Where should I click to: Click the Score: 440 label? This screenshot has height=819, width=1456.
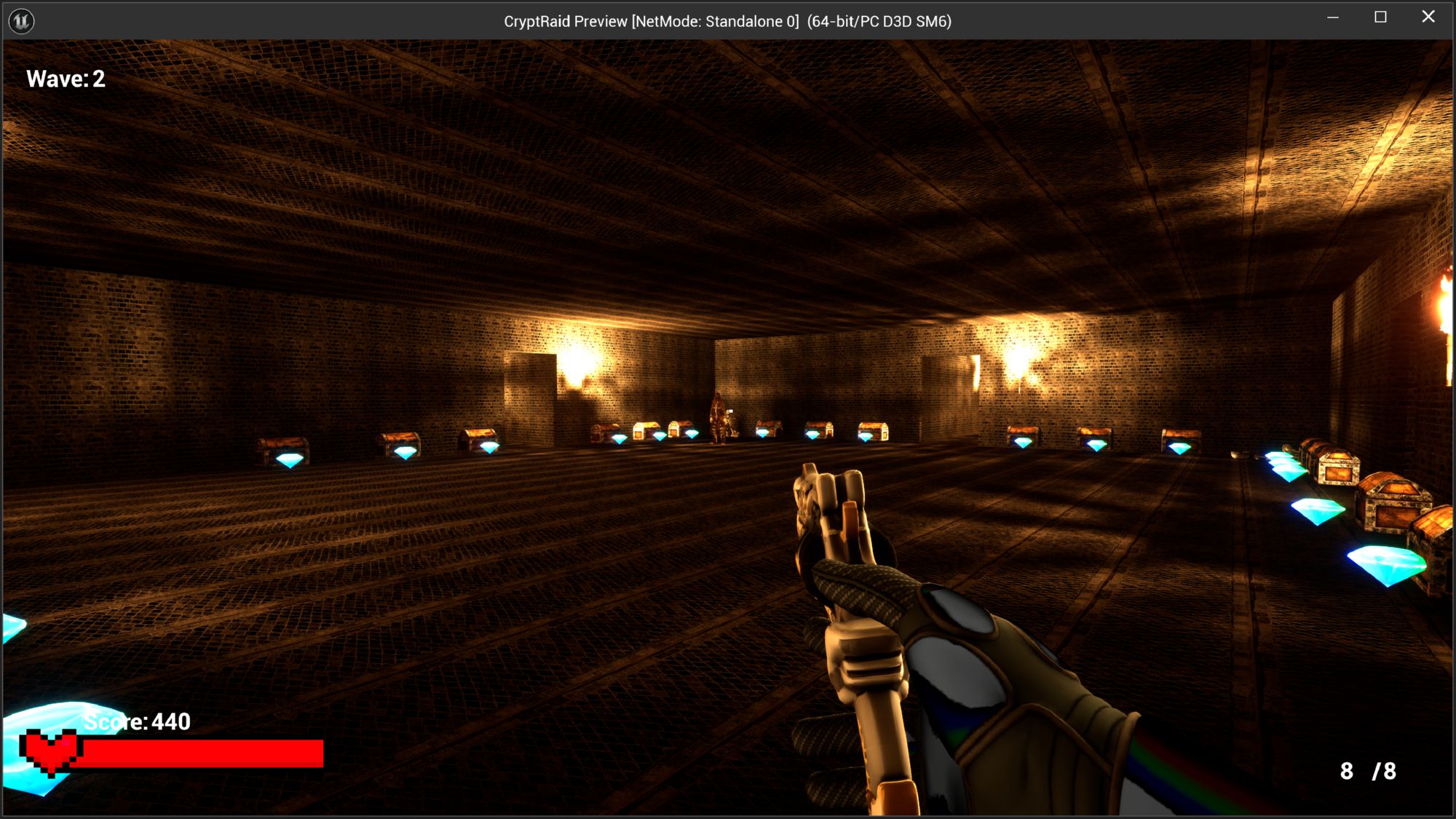[137, 721]
